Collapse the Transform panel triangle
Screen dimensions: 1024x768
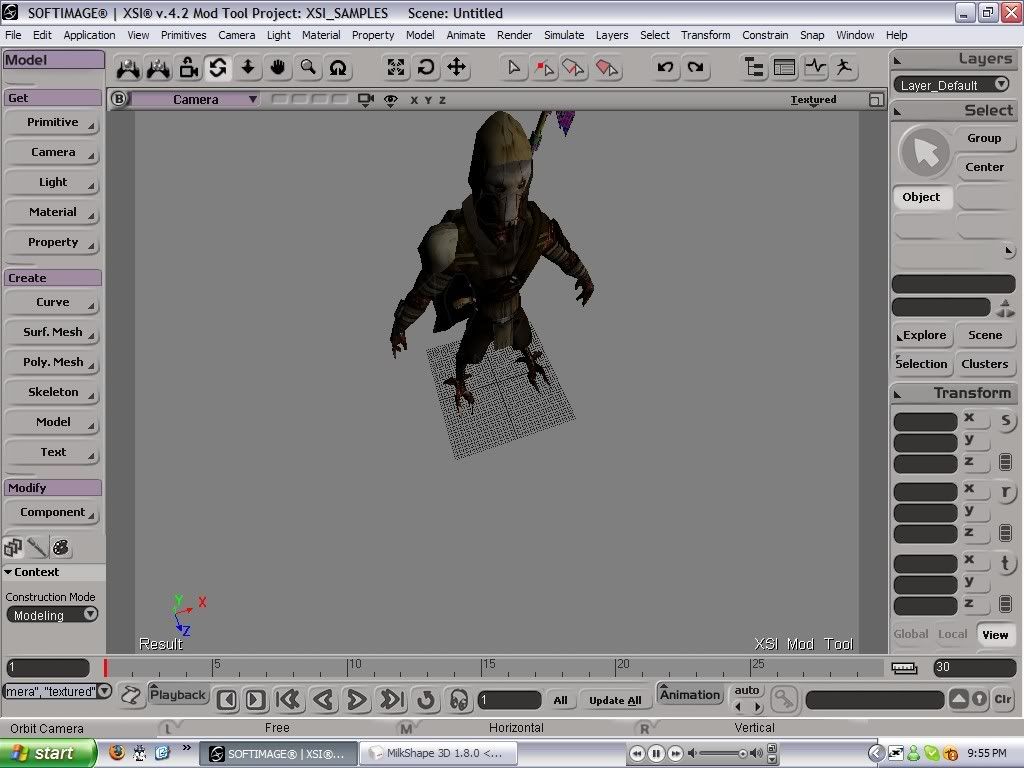[897, 394]
